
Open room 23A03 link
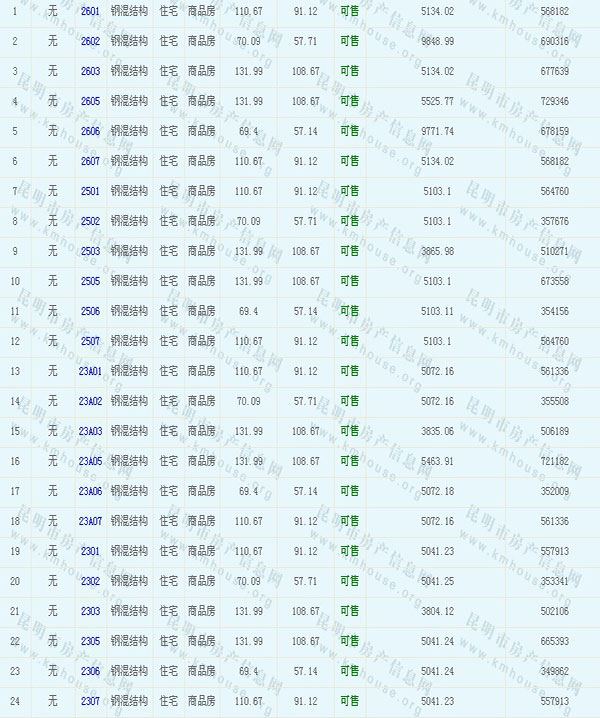click(x=90, y=431)
